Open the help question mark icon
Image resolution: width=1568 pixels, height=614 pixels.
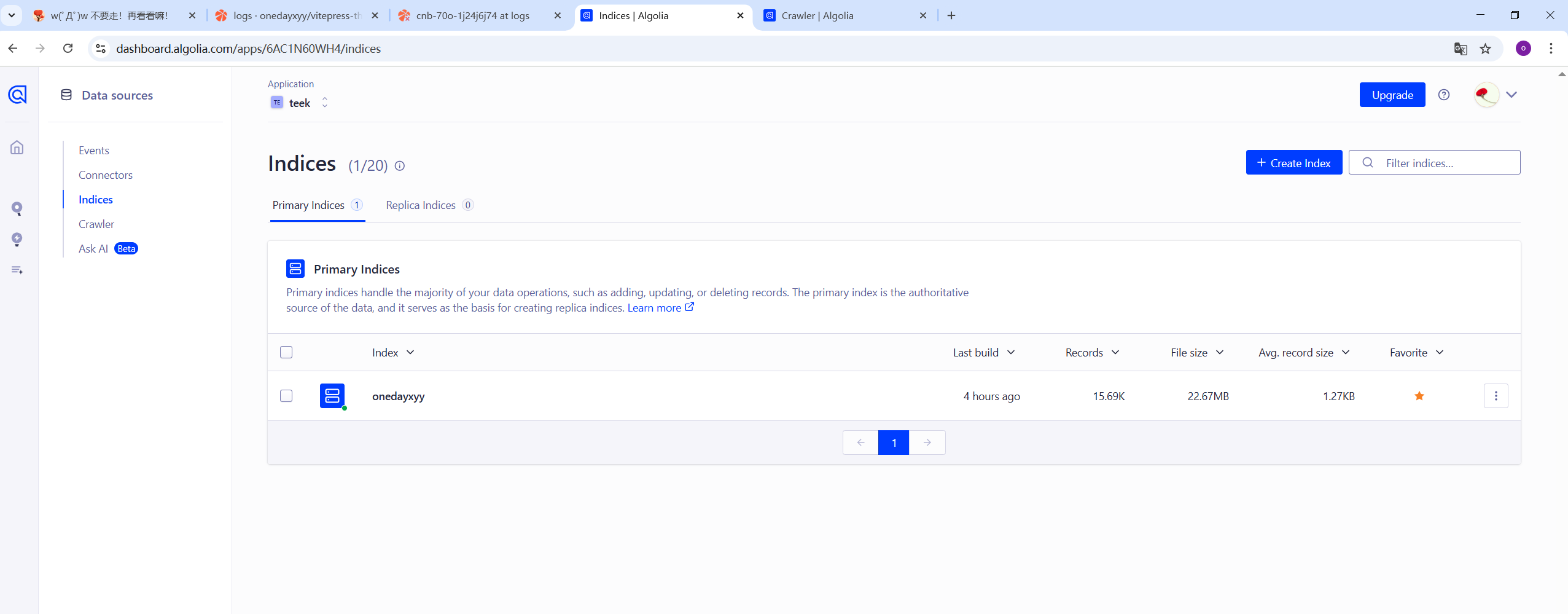tap(1444, 95)
